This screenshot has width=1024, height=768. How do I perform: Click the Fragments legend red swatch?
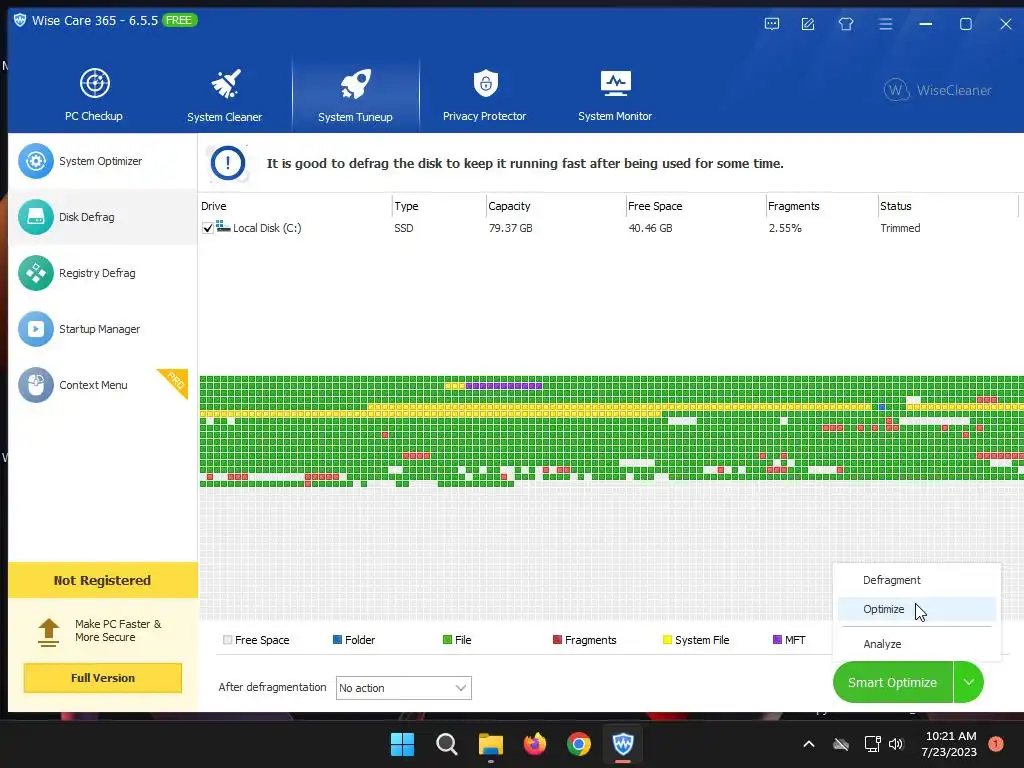(x=558, y=640)
